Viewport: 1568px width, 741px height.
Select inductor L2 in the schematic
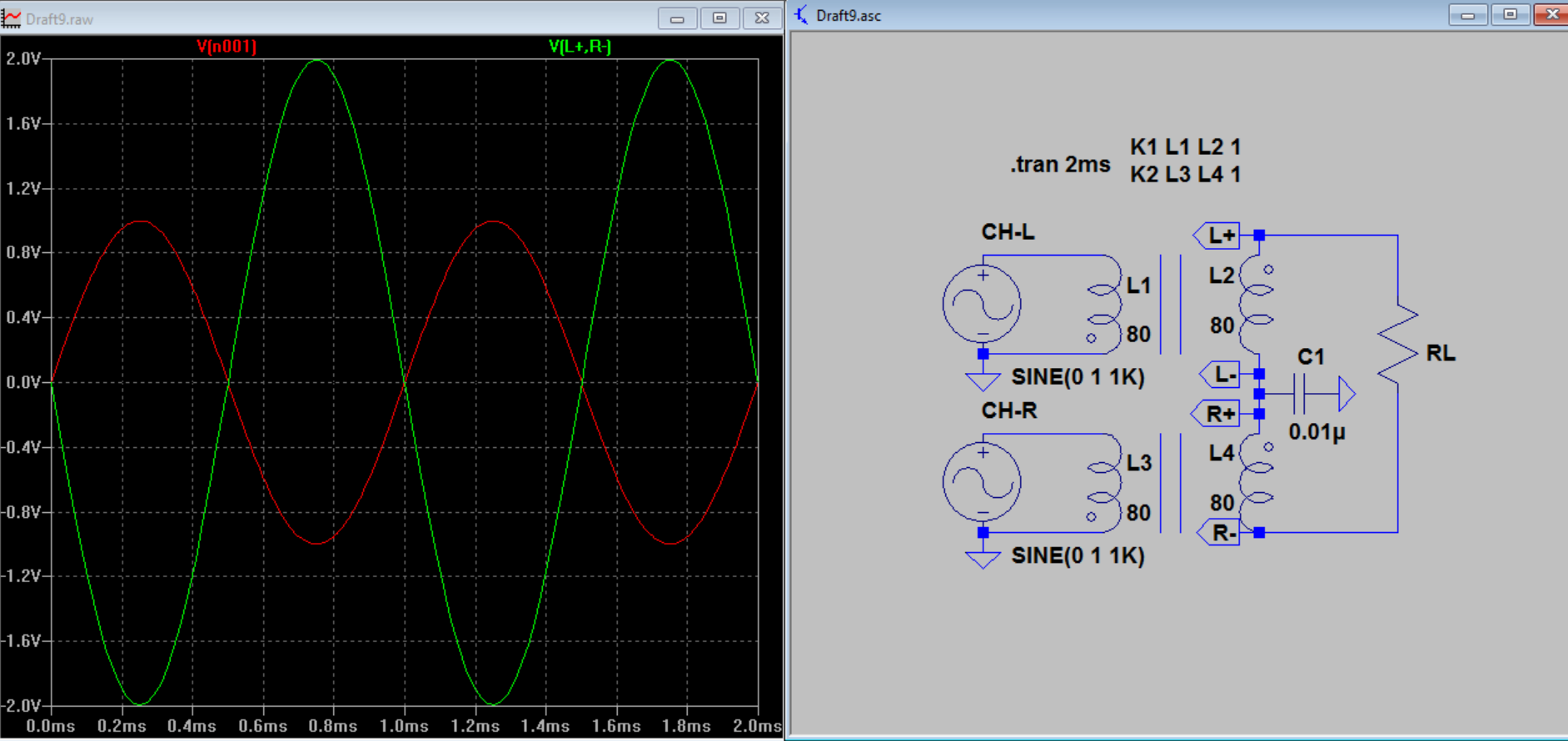point(1257,305)
